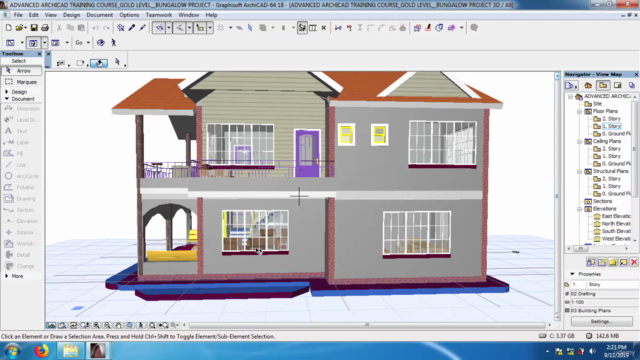Select the Sections item in Navigator
The width and height of the screenshot is (640, 360).
602,201
